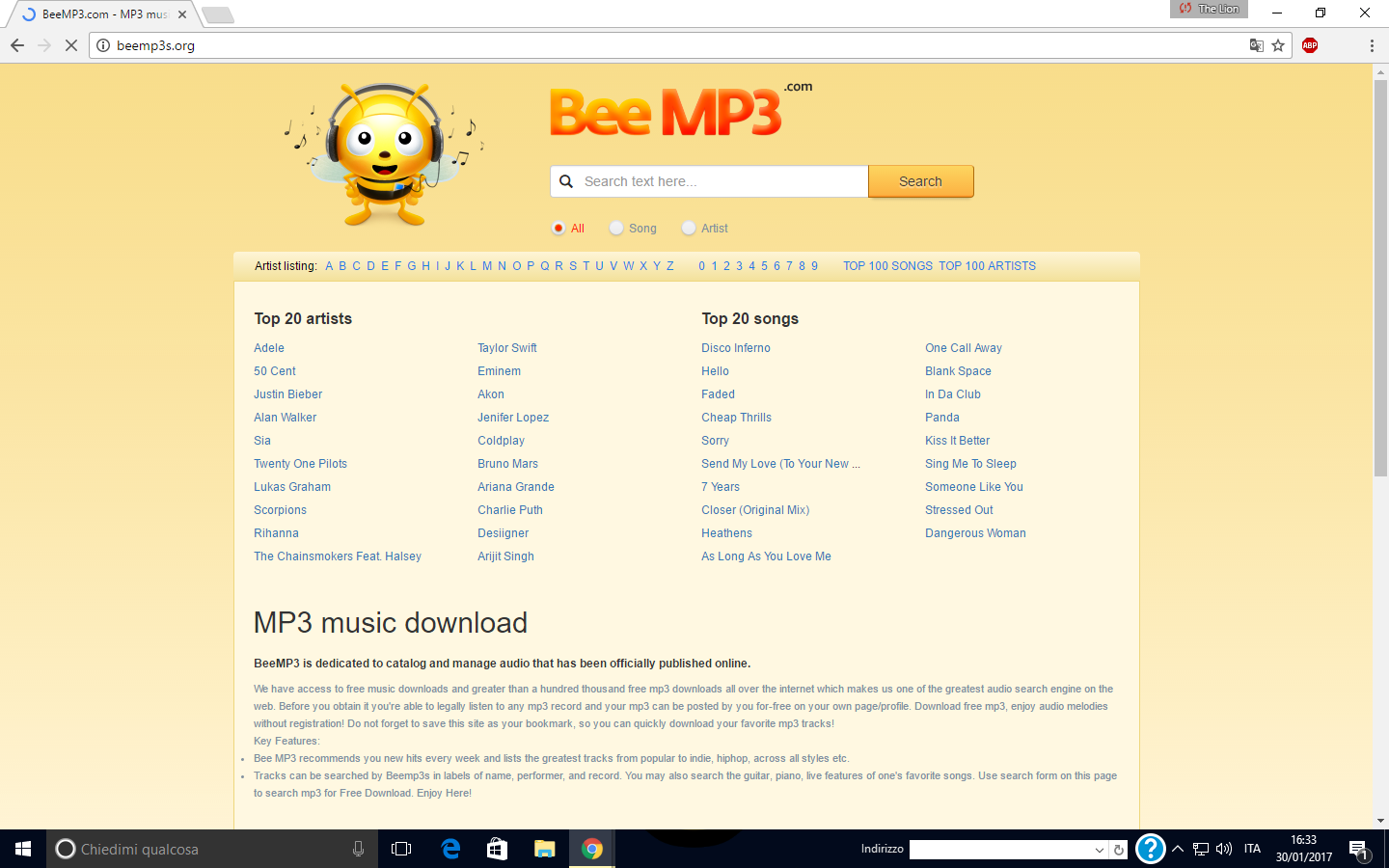This screenshot has width=1389, height=868.
Task: Launch Microsoft Edge from the taskbar
Action: 450,849
